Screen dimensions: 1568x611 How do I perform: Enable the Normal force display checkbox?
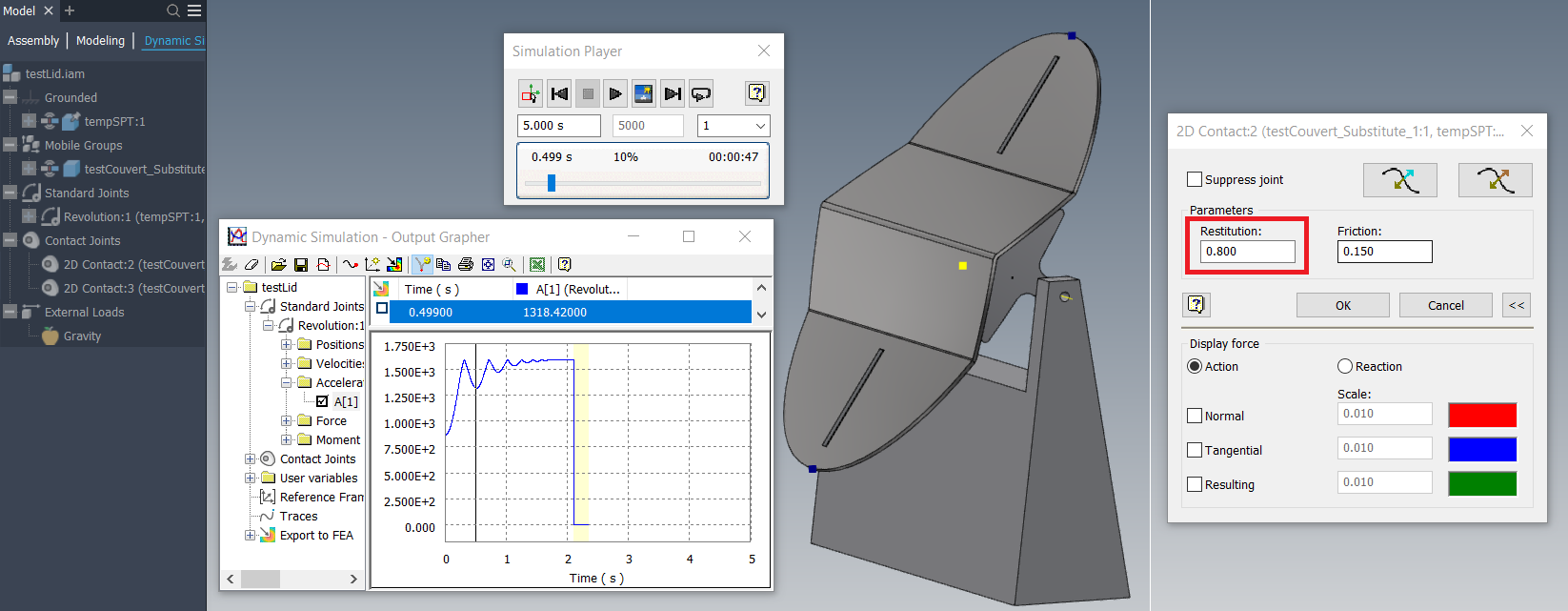click(x=1195, y=416)
